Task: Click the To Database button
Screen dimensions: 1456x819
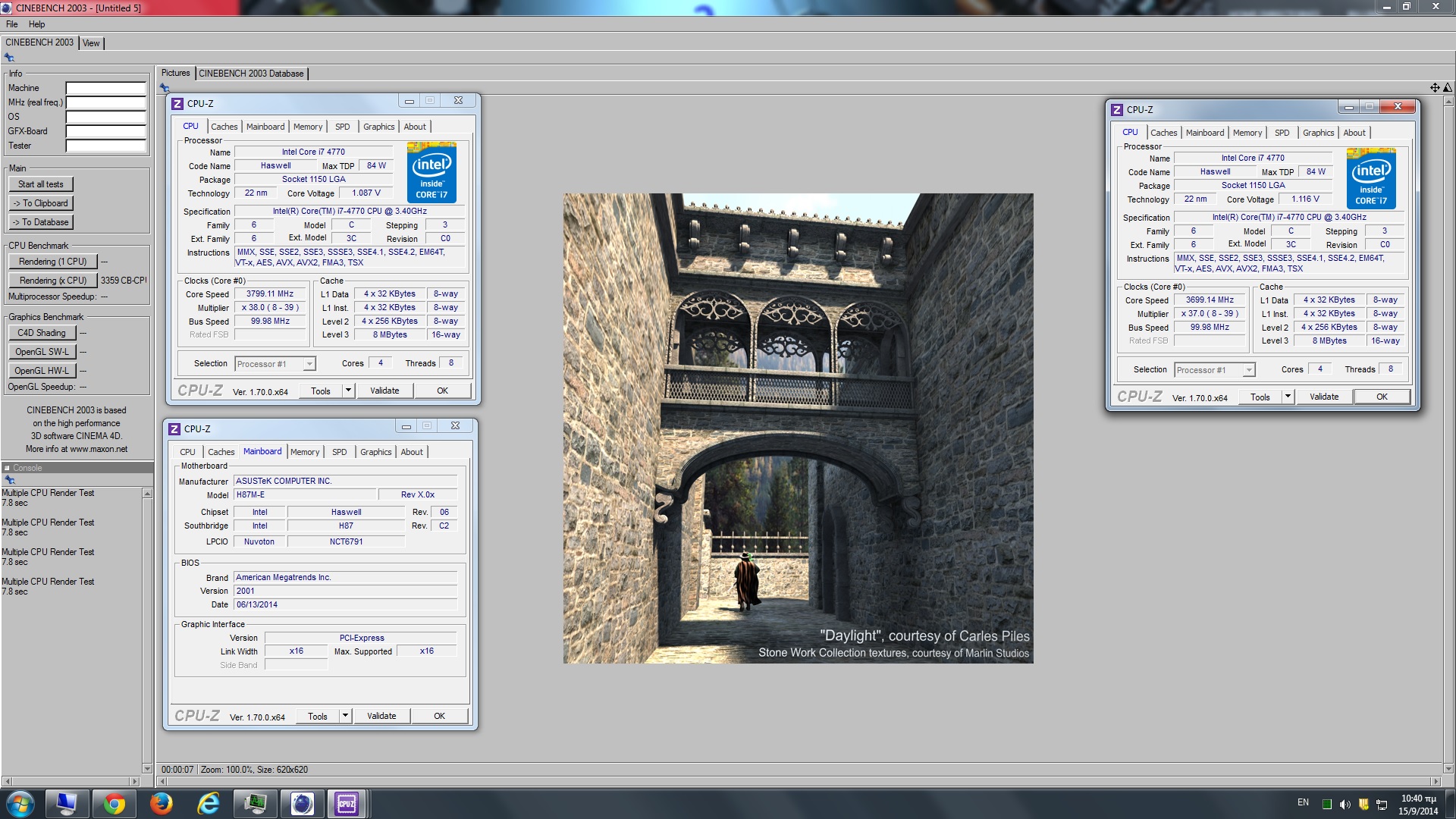Action: [41, 222]
